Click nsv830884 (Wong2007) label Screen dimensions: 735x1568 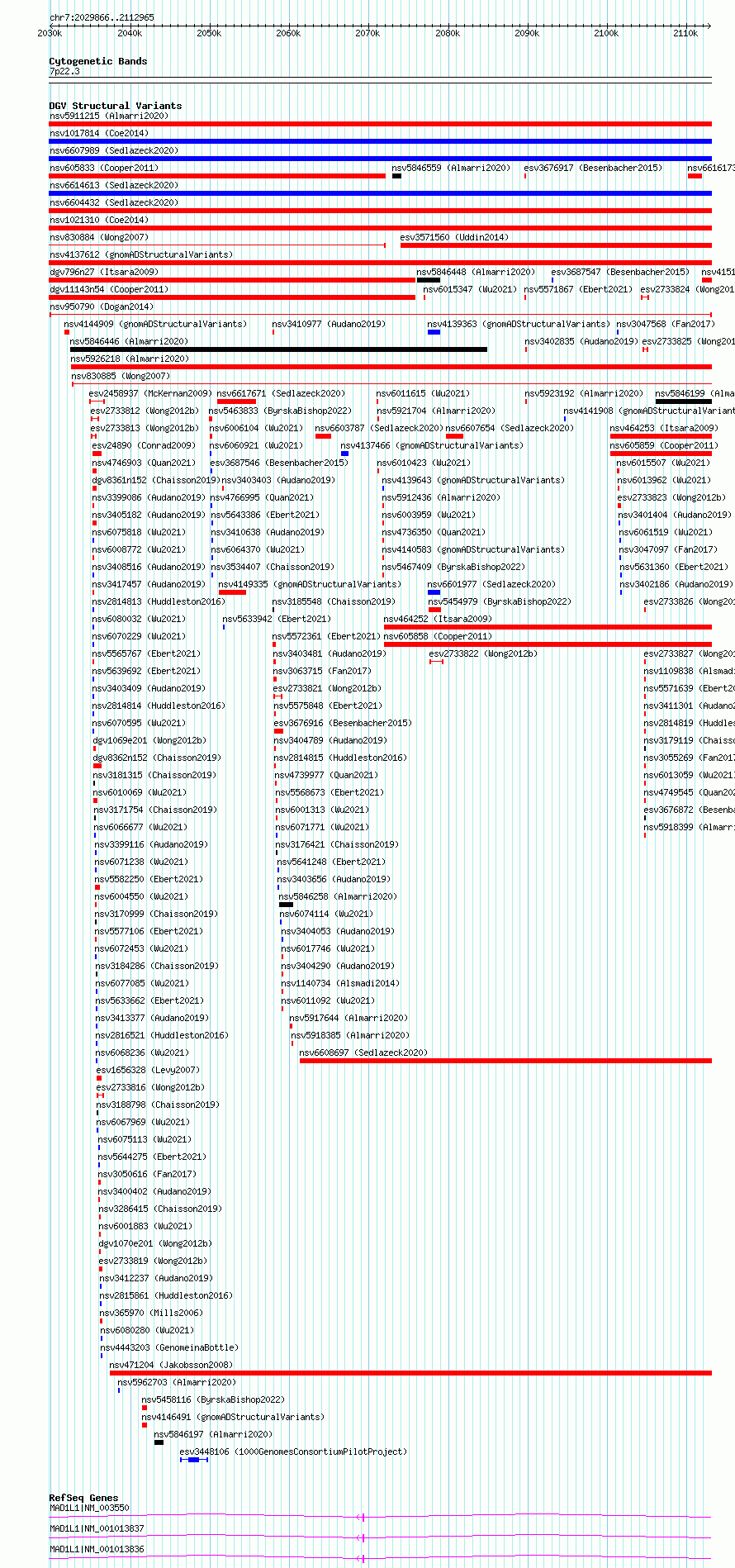[x=99, y=237]
